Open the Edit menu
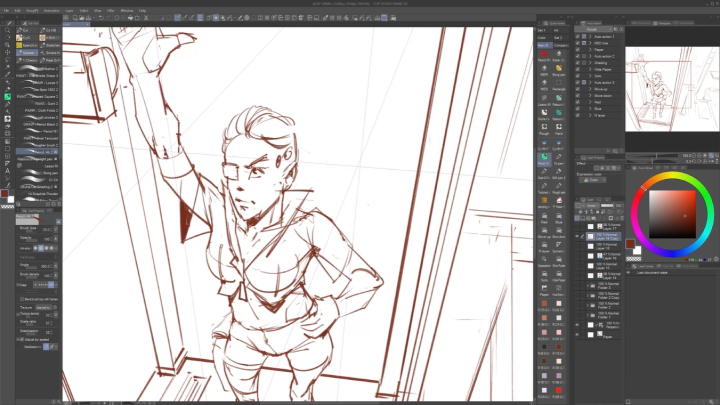 click(17, 10)
